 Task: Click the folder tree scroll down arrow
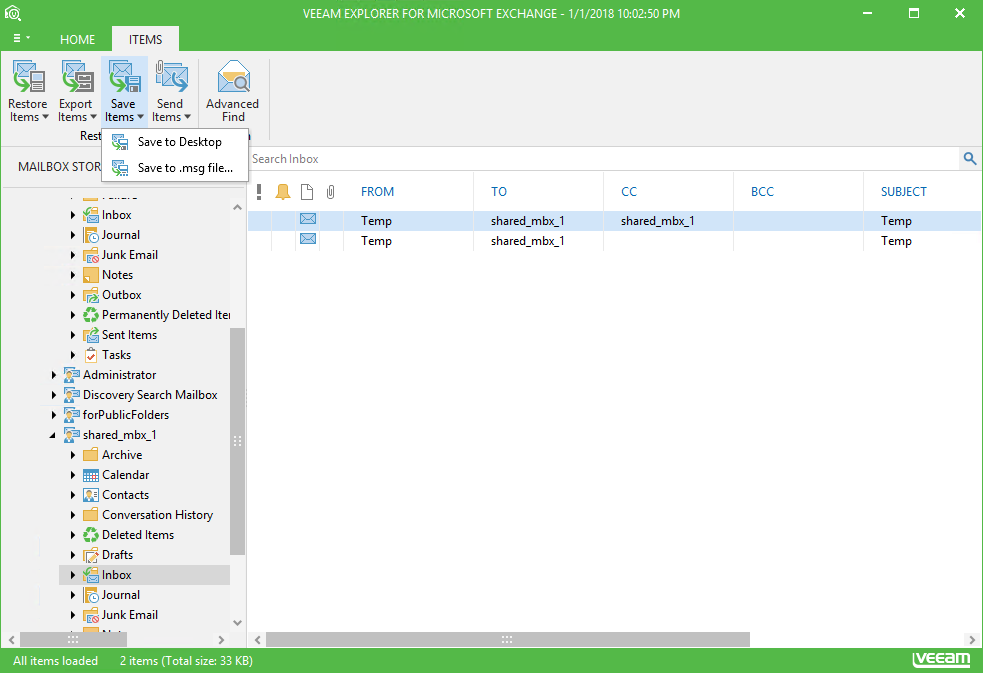pyautogui.click(x=237, y=623)
